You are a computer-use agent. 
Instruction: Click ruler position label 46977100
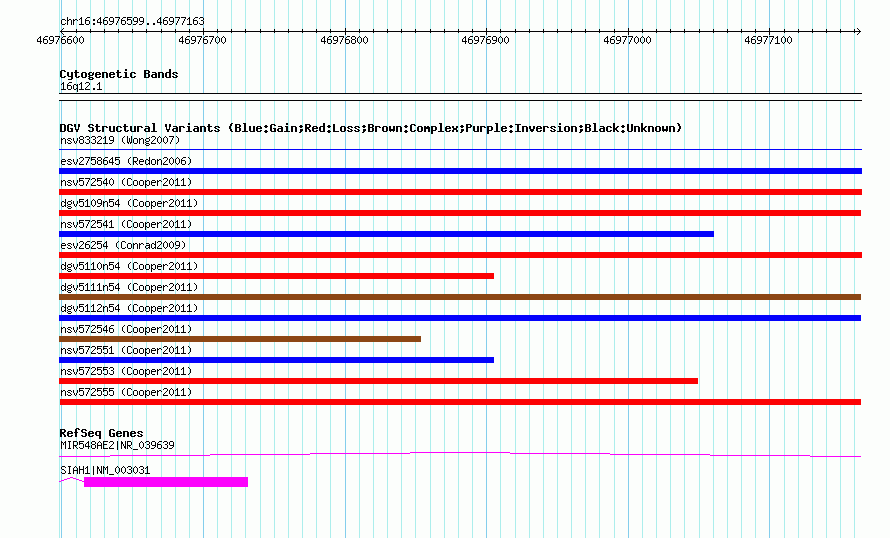point(768,40)
